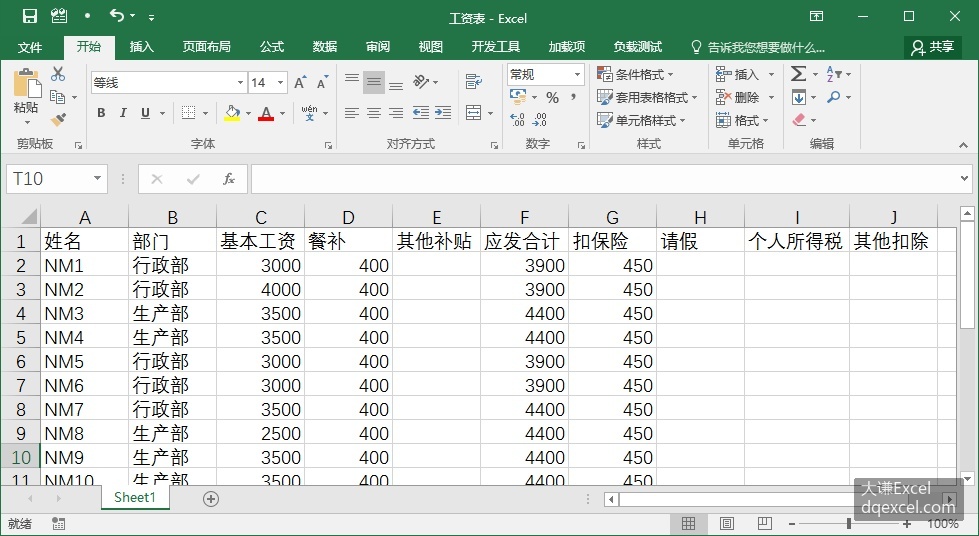Increase decimal places
Image resolution: width=979 pixels, height=536 pixels.
click(x=517, y=119)
